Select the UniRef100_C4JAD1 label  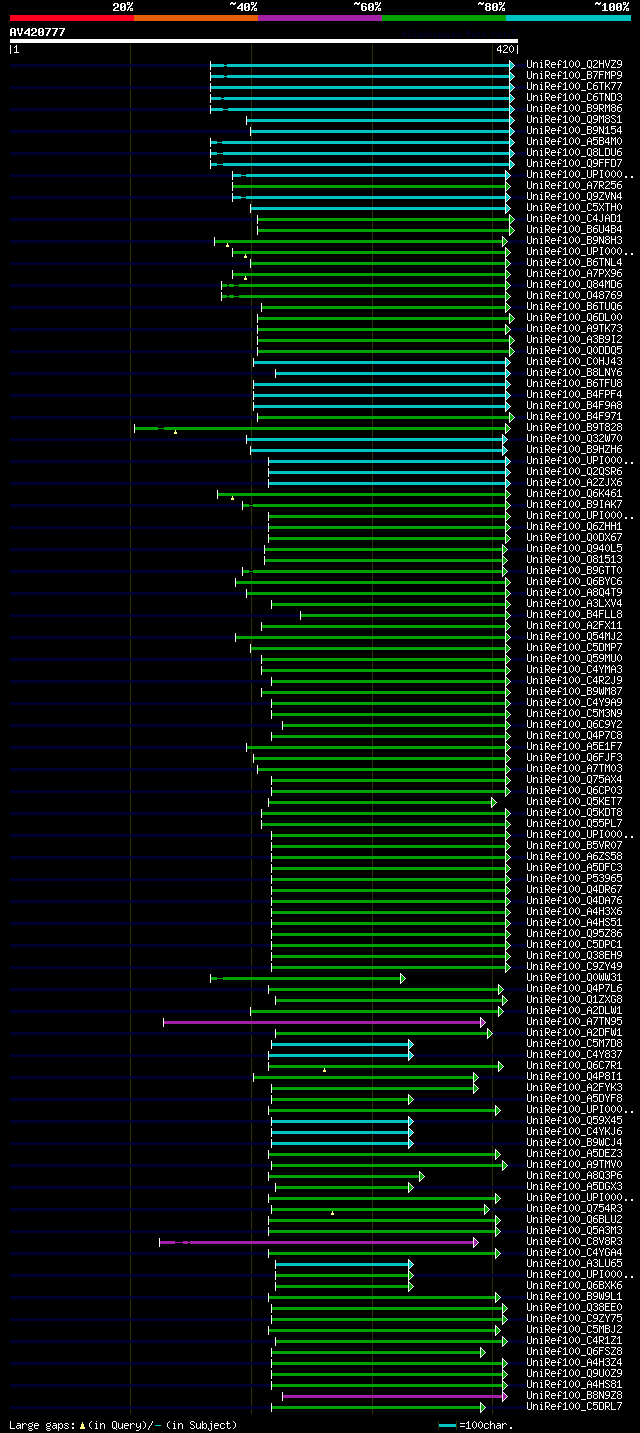coord(574,219)
